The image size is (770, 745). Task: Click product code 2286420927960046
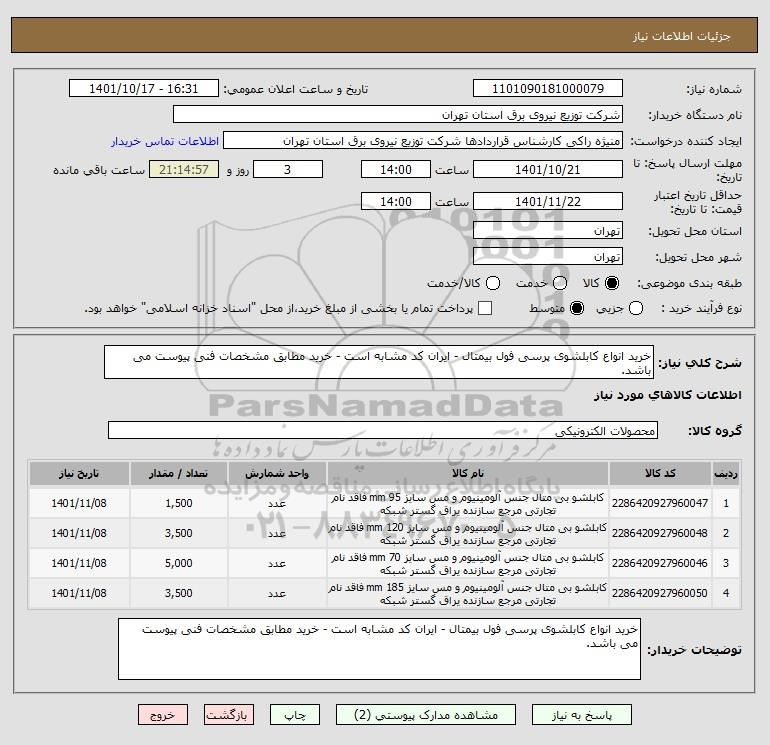pos(660,563)
